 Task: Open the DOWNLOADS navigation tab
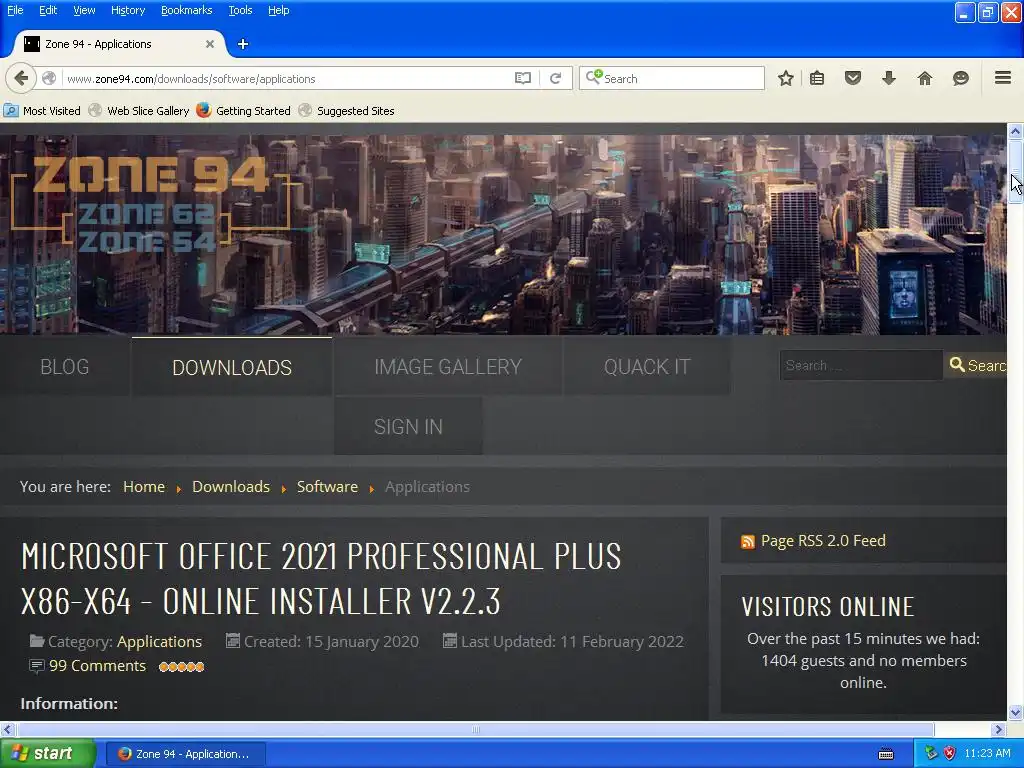[x=232, y=367]
